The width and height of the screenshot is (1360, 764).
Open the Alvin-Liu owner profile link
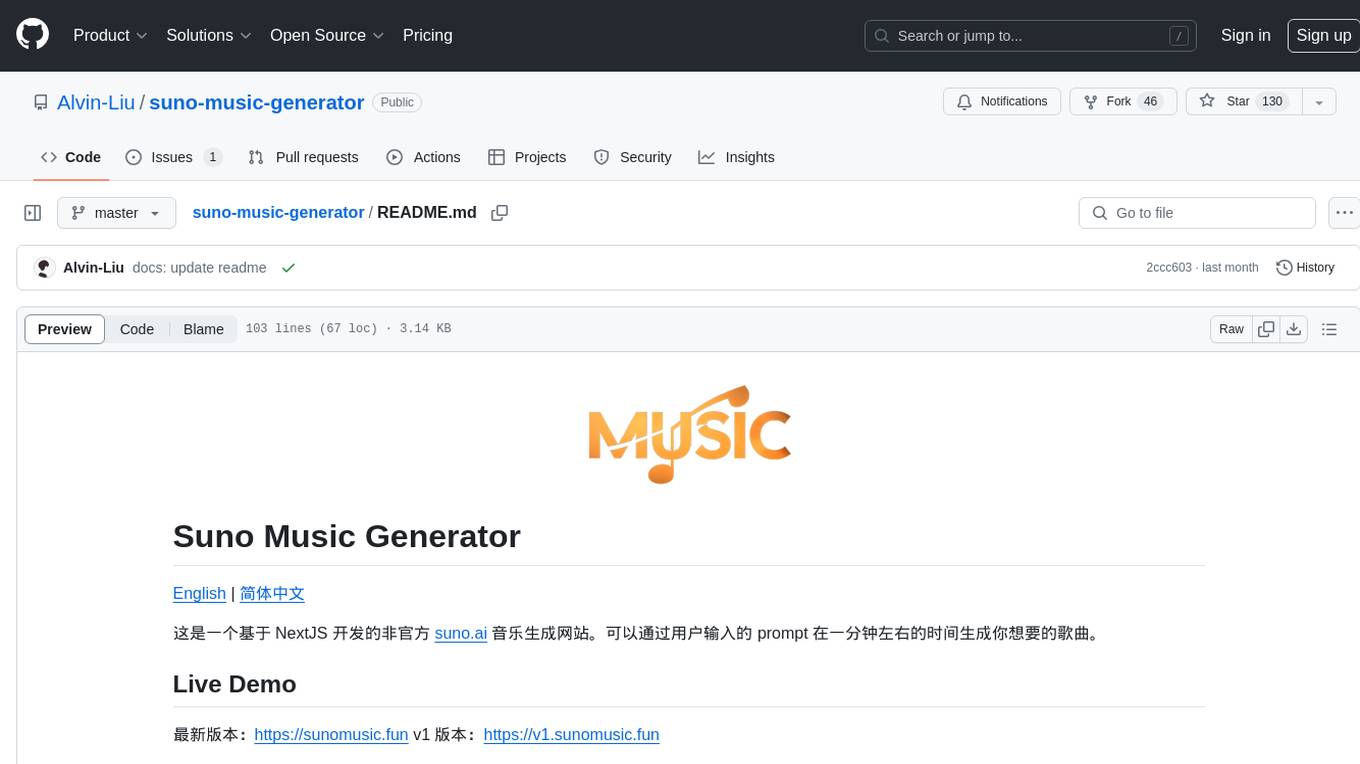pos(96,102)
